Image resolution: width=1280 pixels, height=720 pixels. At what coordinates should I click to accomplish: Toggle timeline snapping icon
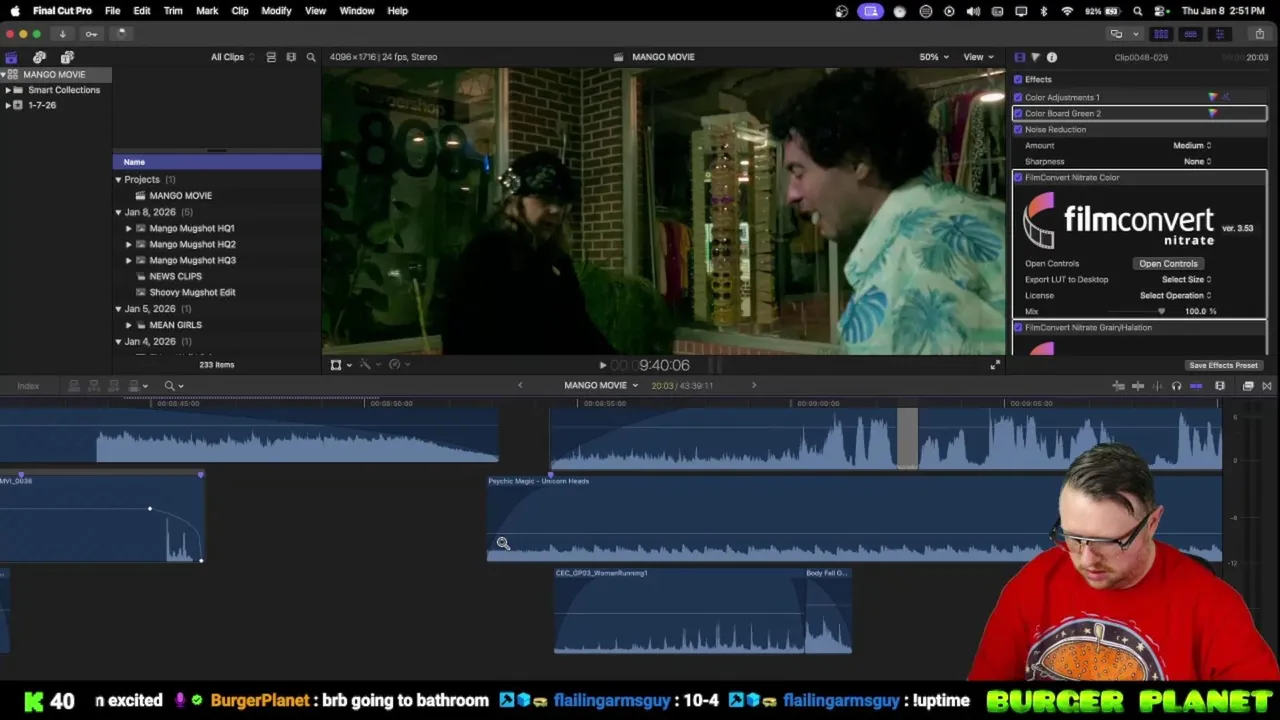click(x=1196, y=386)
